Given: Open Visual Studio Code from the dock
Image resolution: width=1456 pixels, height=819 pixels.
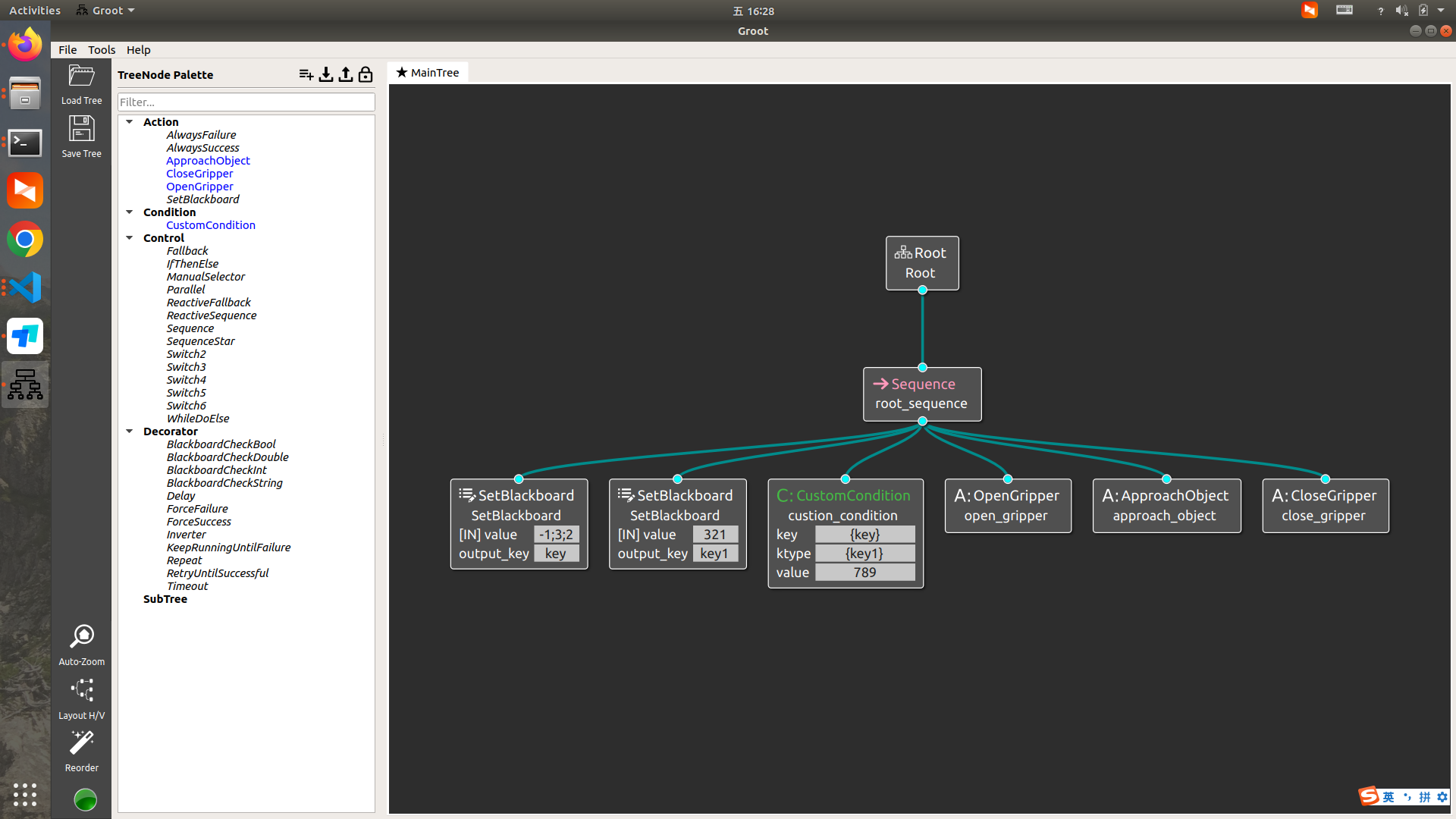Looking at the screenshot, I should (25, 288).
